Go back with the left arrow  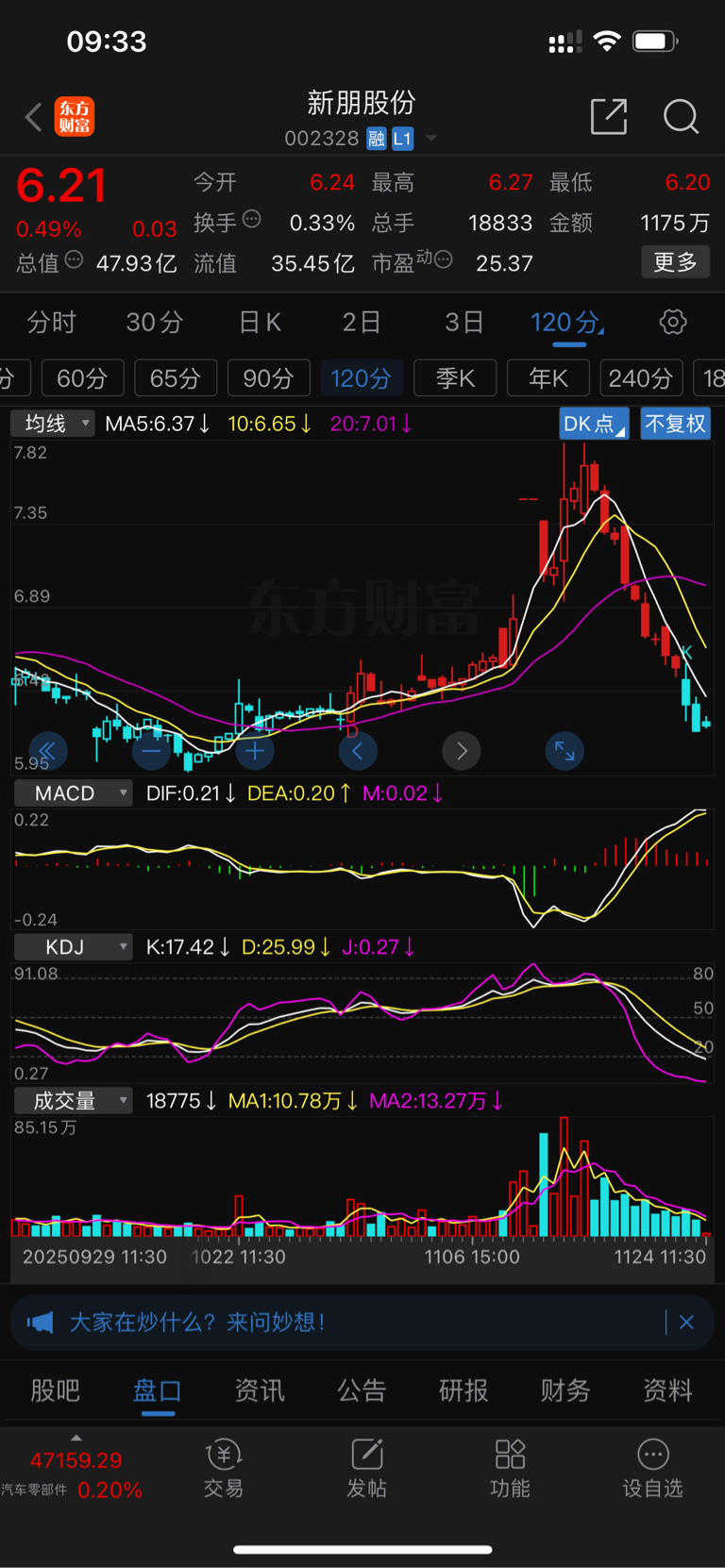34,117
